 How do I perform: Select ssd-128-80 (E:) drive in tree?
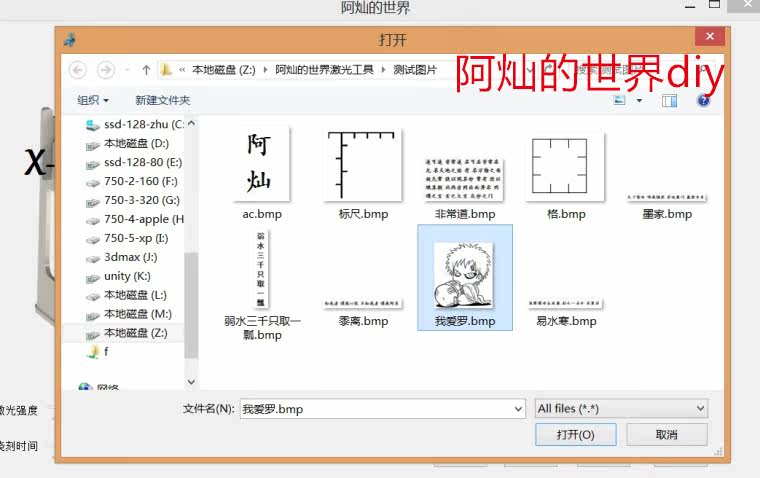142,162
